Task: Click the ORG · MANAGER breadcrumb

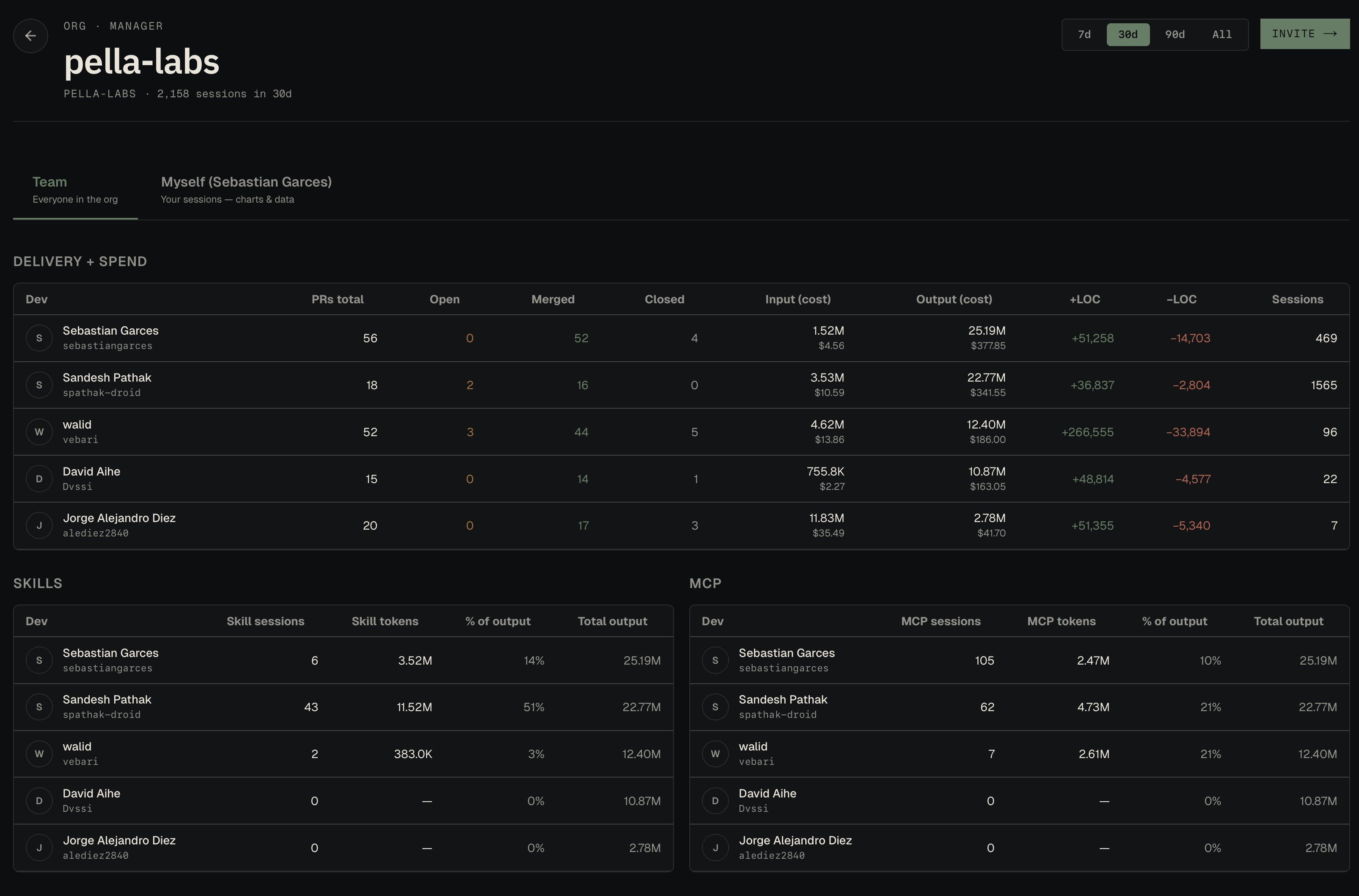Action: pyautogui.click(x=113, y=26)
